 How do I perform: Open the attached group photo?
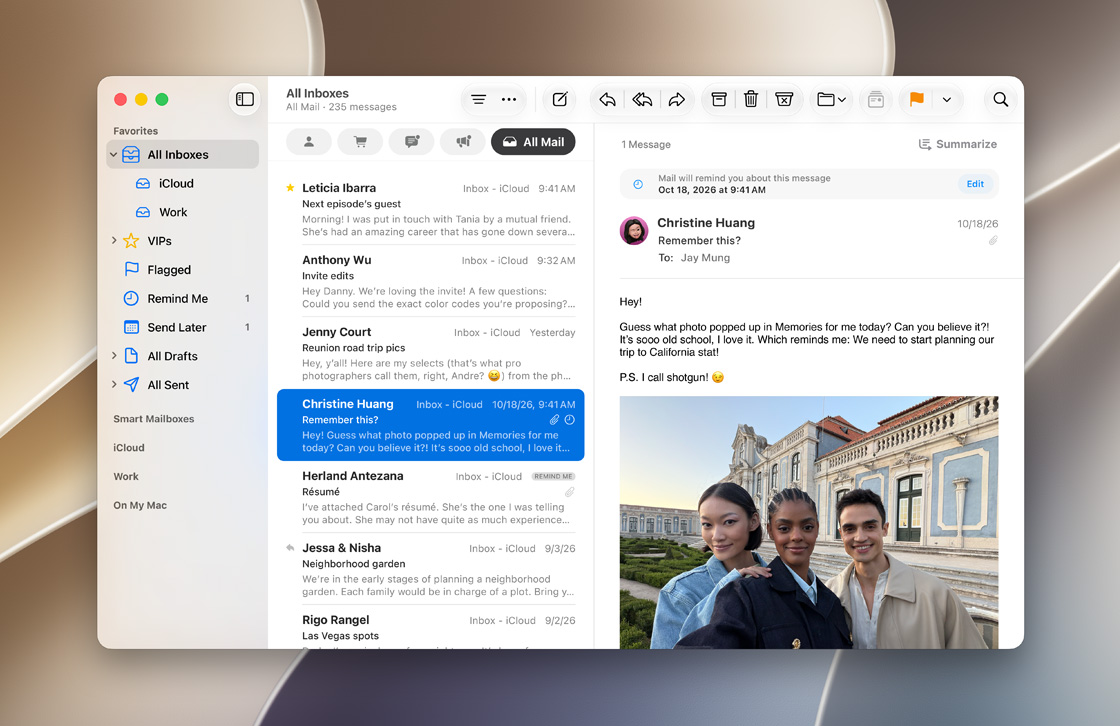tap(809, 522)
